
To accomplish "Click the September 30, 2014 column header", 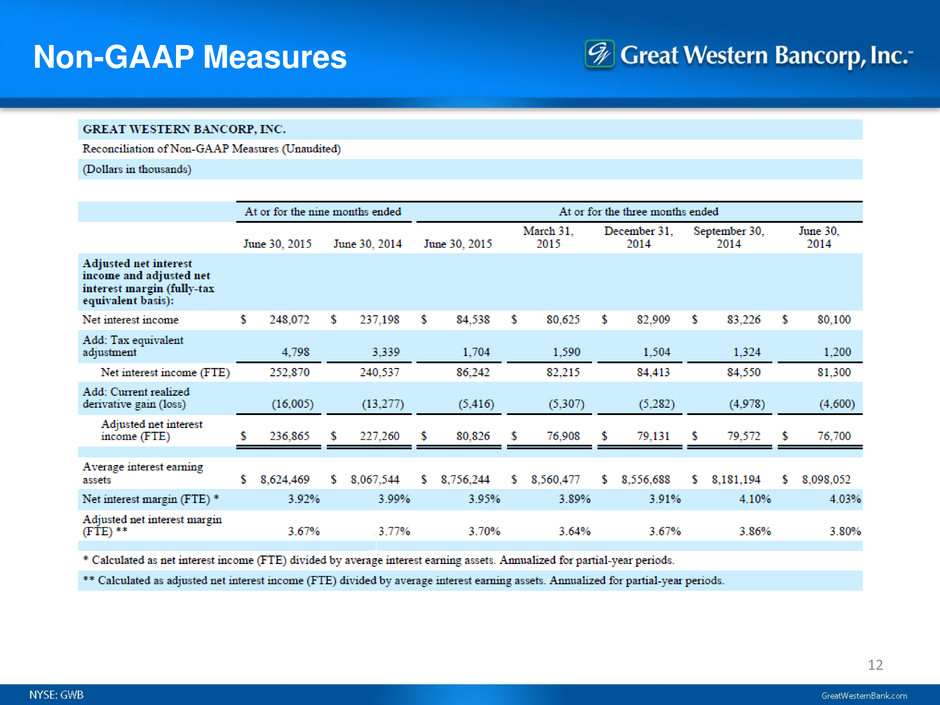I will point(729,237).
